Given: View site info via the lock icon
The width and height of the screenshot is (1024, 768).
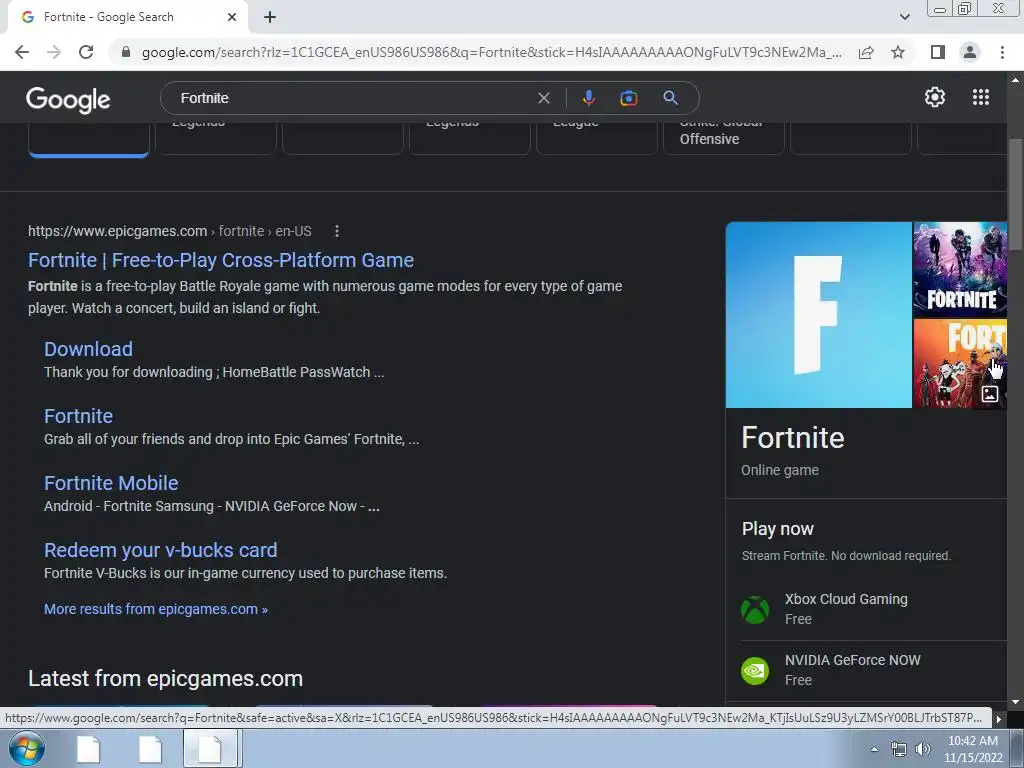Looking at the screenshot, I should (x=126, y=52).
